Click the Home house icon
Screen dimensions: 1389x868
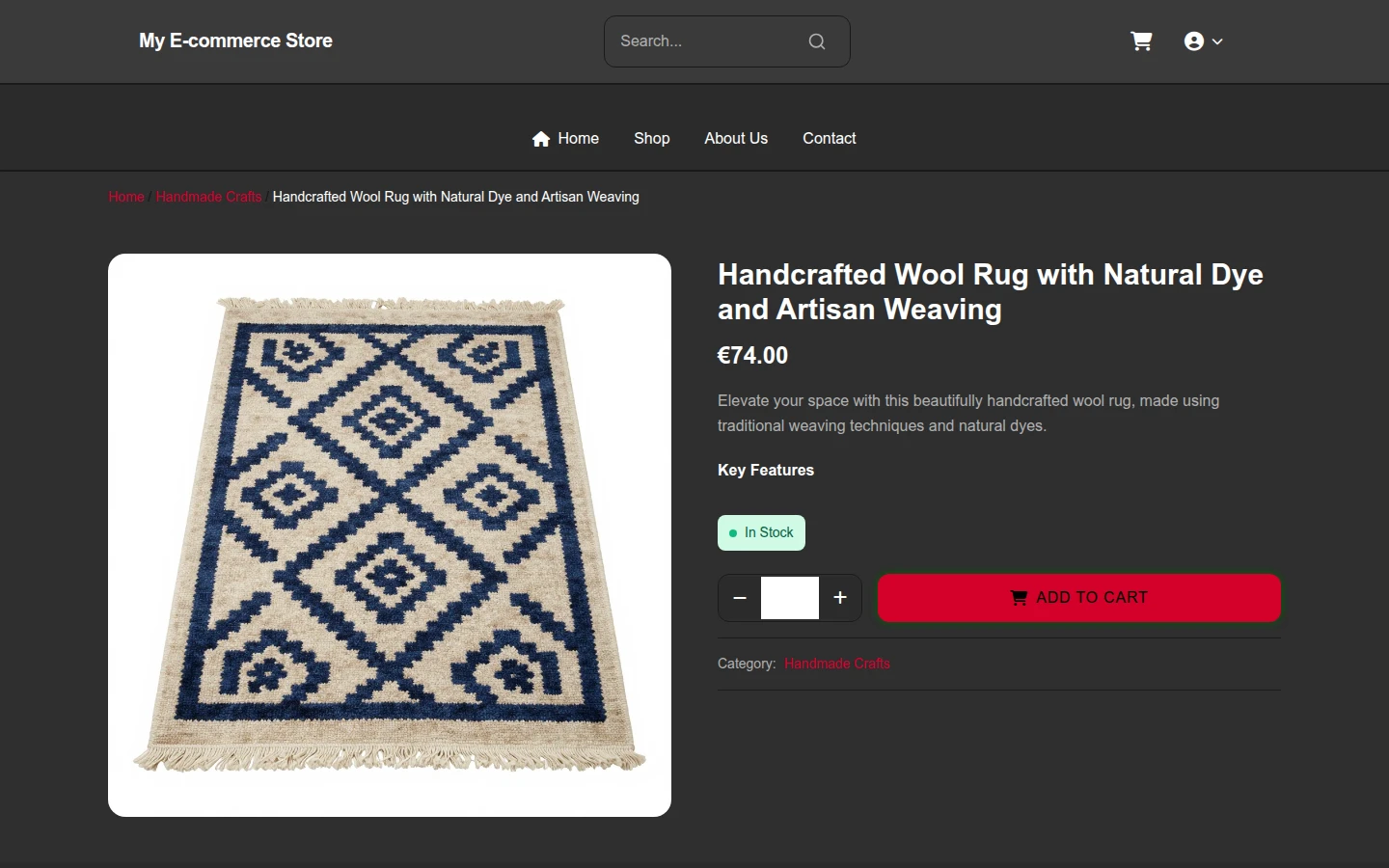(541, 139)
